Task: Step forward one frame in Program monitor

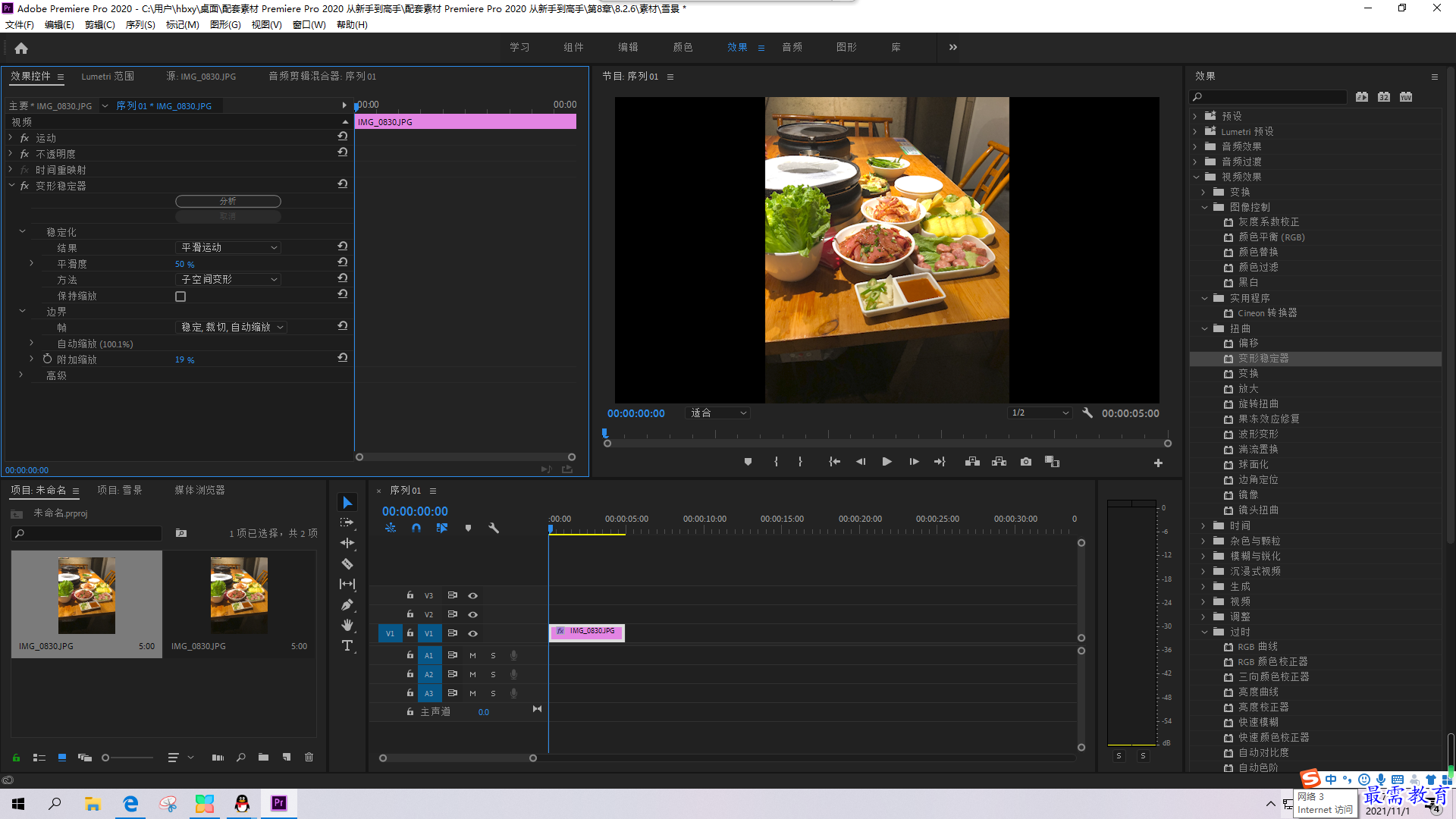Action: [x=914, y=462]
